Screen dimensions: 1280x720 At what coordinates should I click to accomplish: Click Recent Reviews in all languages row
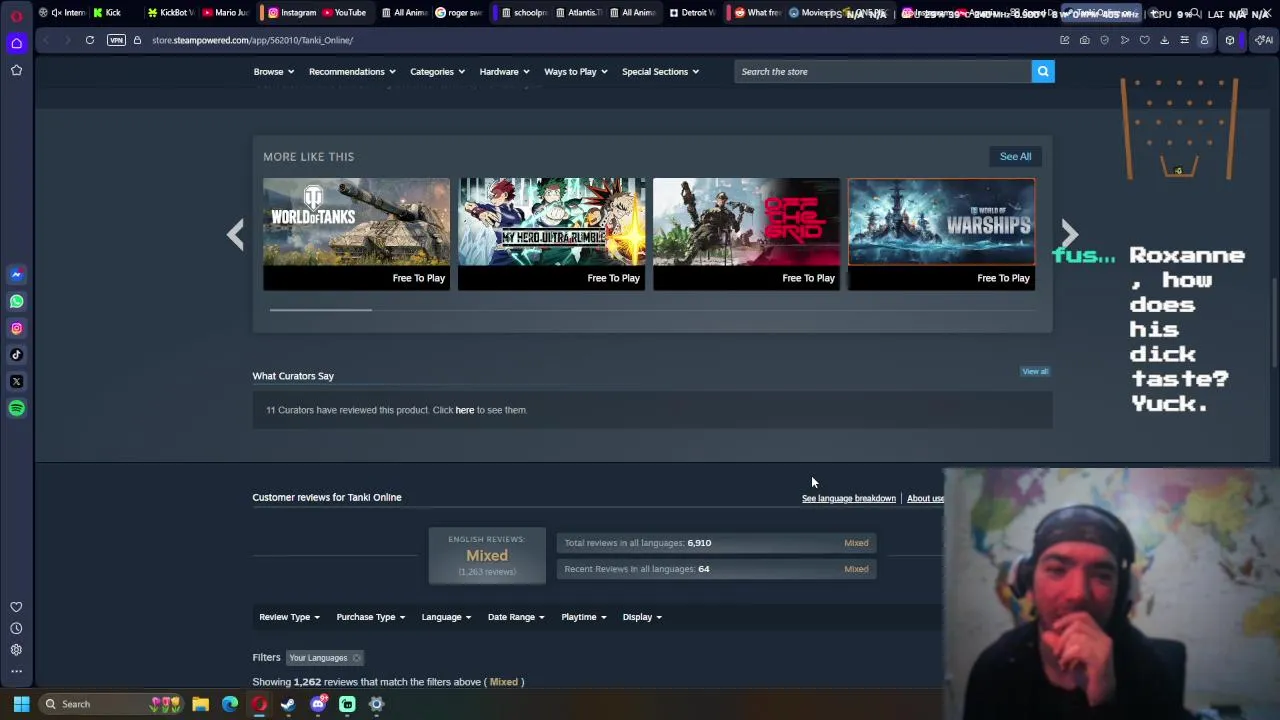click(x=716, y=569)
